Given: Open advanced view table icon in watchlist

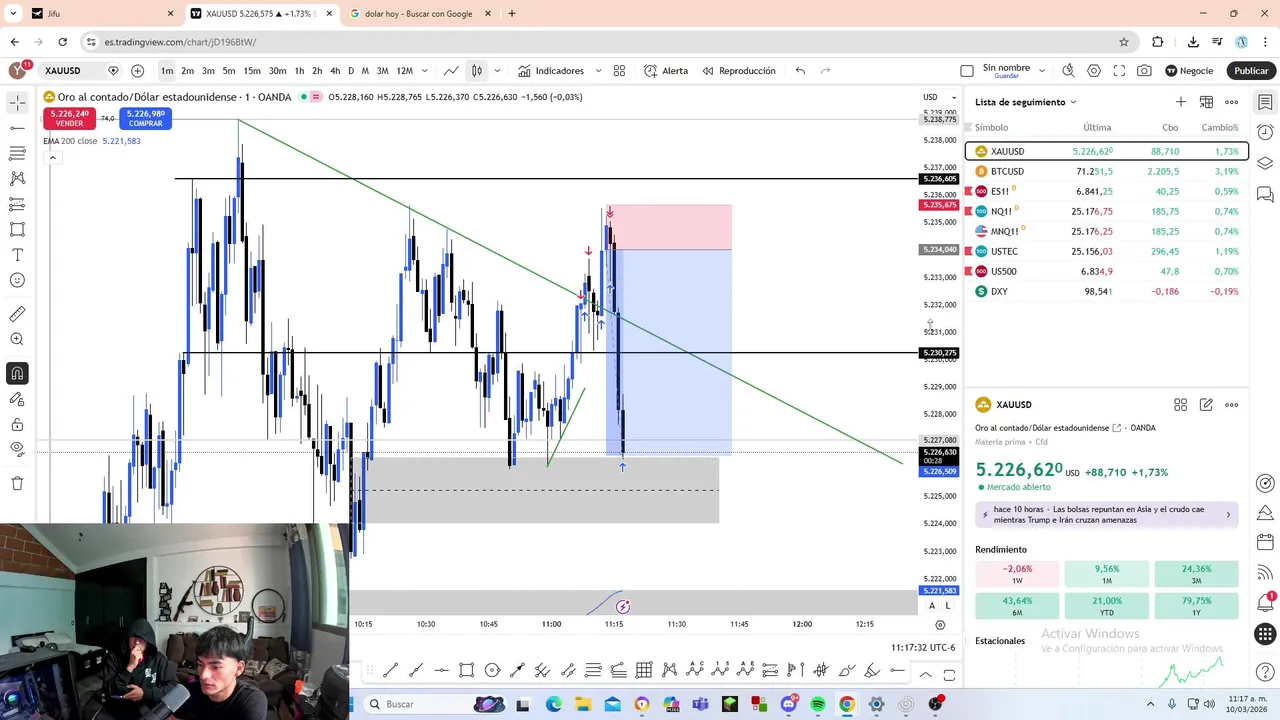Looking at the screenshot, I should [x=1206, y=102].
